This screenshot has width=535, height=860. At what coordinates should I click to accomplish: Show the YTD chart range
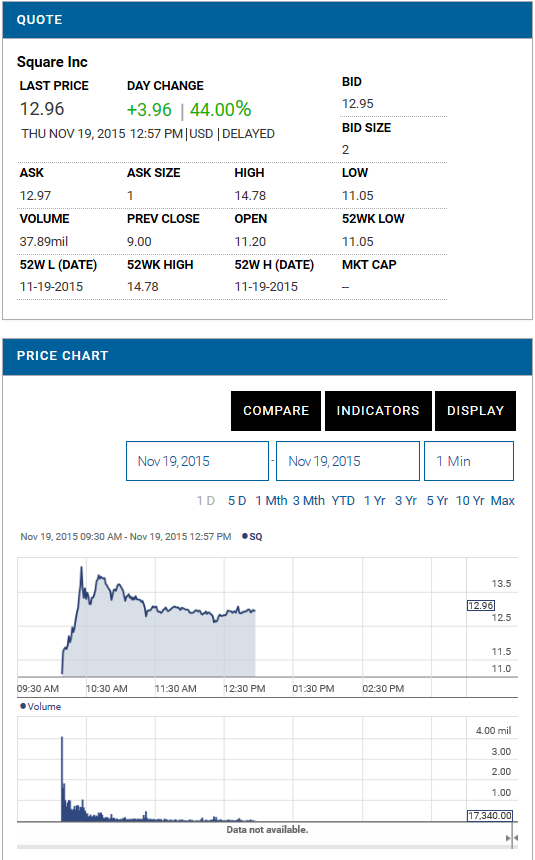click(343, 501)
